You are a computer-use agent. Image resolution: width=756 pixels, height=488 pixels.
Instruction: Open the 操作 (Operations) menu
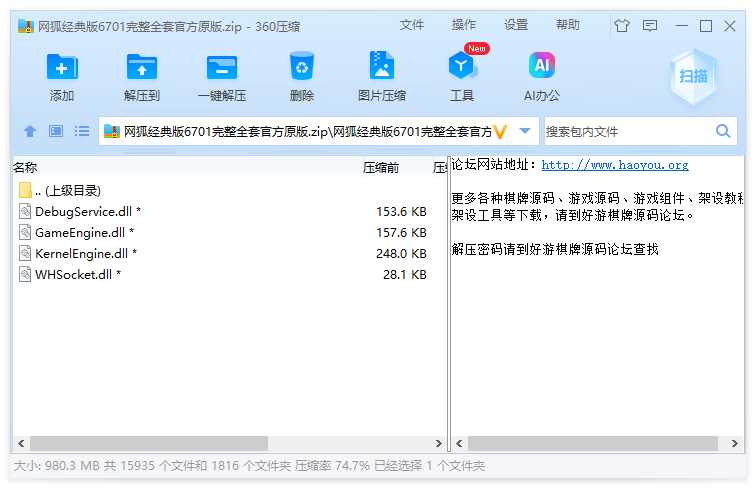pos(463,25)
